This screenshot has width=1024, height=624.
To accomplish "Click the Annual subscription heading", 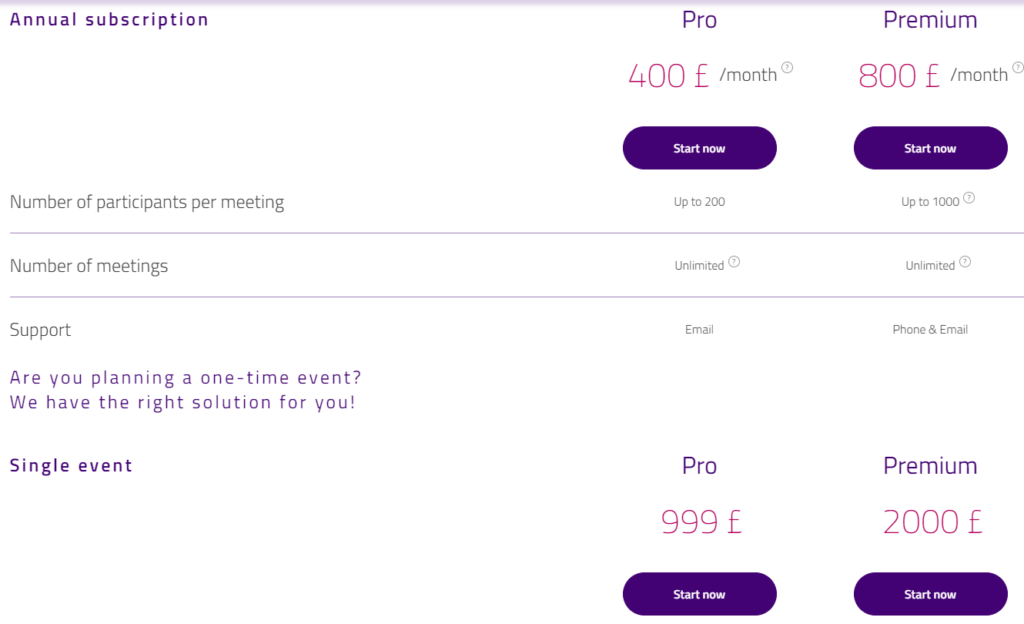I will (109, 20).
